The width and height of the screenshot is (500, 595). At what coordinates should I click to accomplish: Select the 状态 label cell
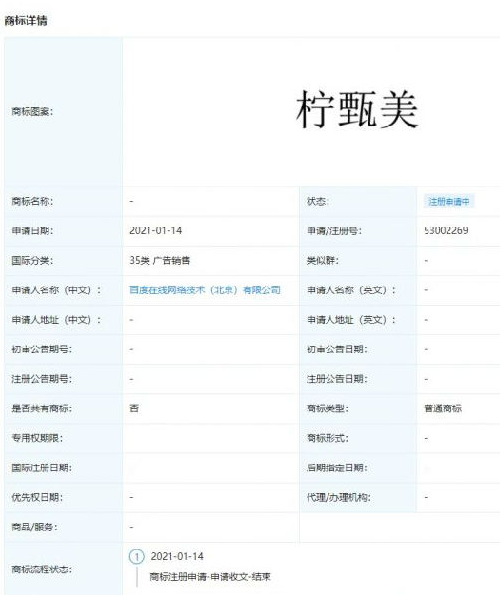358,201
